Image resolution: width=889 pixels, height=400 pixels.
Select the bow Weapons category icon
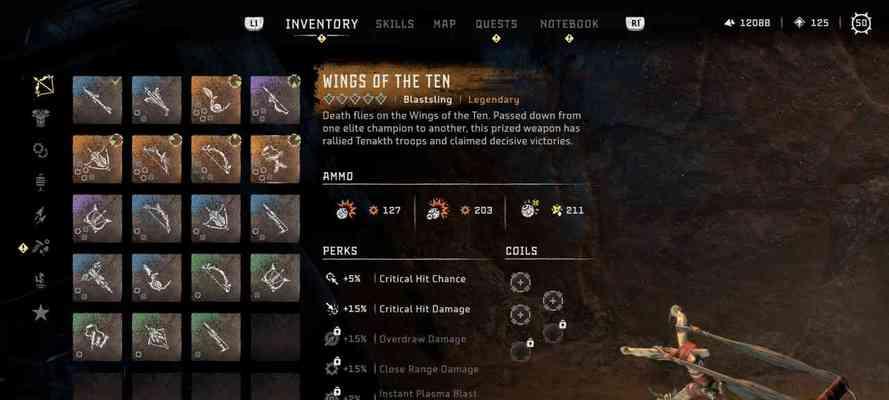pos(43,86)
